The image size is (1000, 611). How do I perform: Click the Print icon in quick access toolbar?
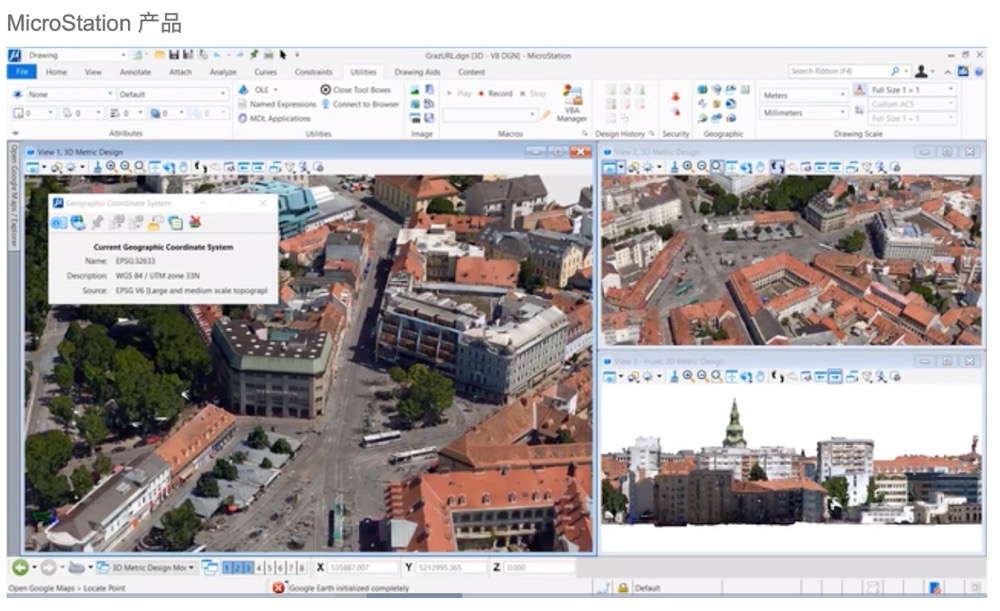pyautogui.click(x=269, y=55)
